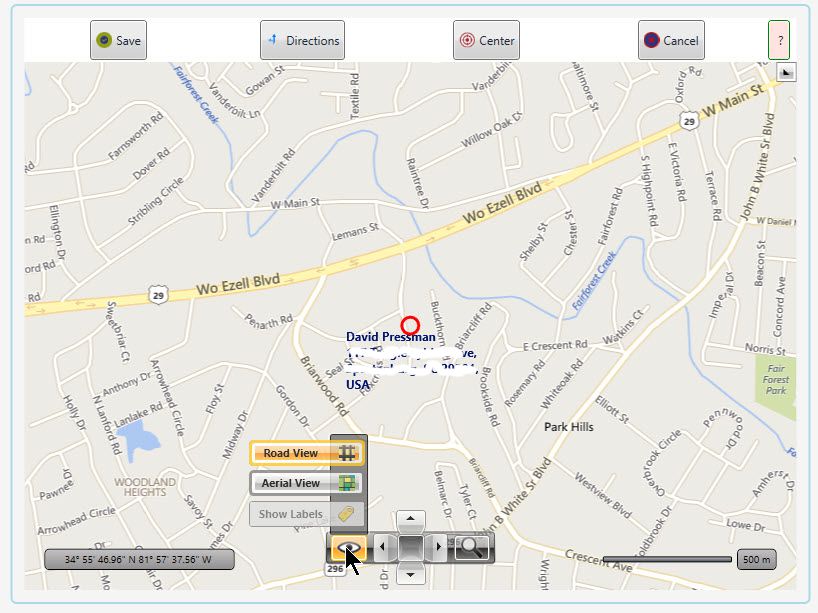The image size is (818, 613).
Task: Open the question mark help button
Action: [x=779, y=40]
